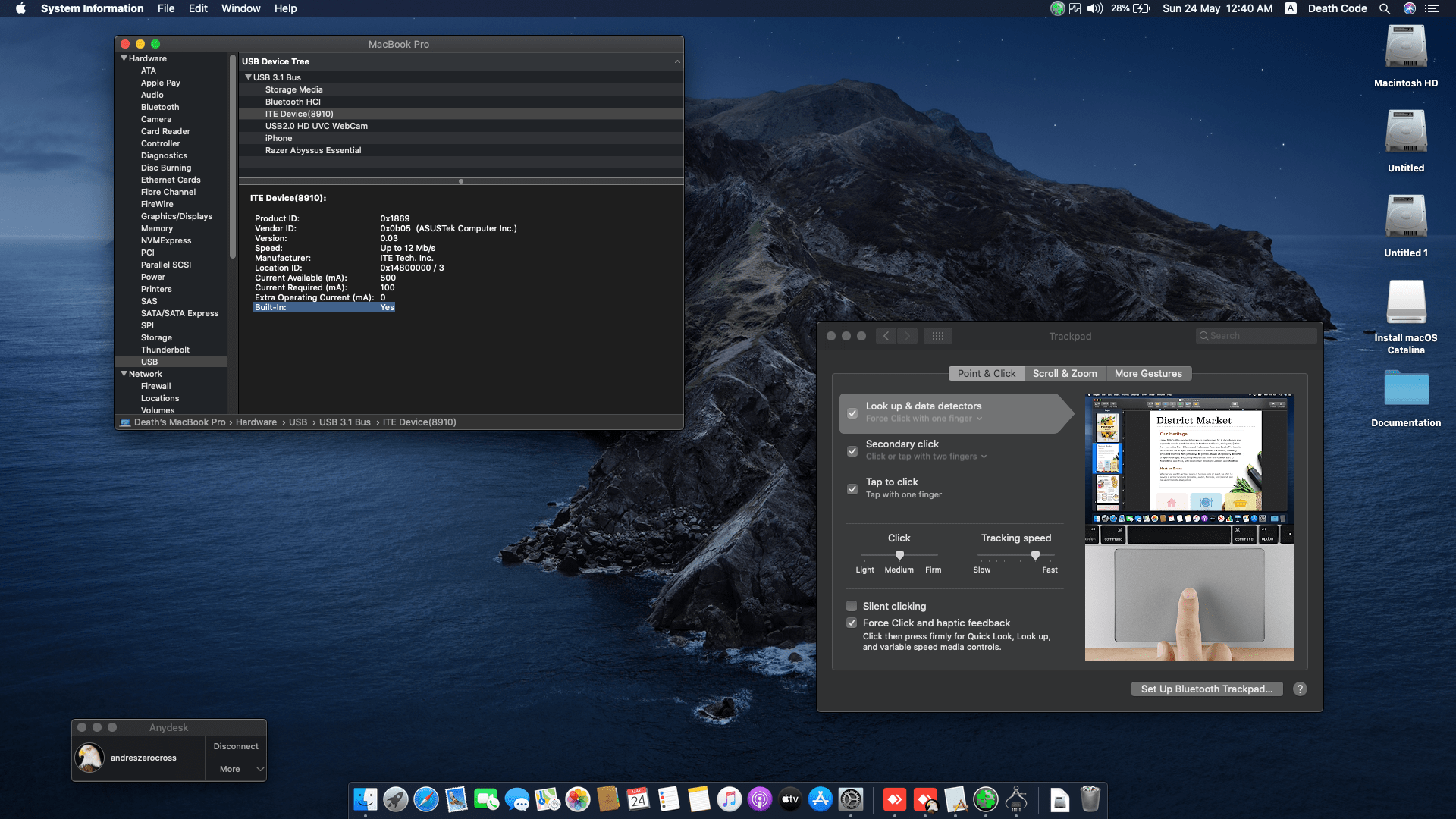Enable Silent clicking checkbox
This screenshot has height=819, width=1456.
coord(852,606)
